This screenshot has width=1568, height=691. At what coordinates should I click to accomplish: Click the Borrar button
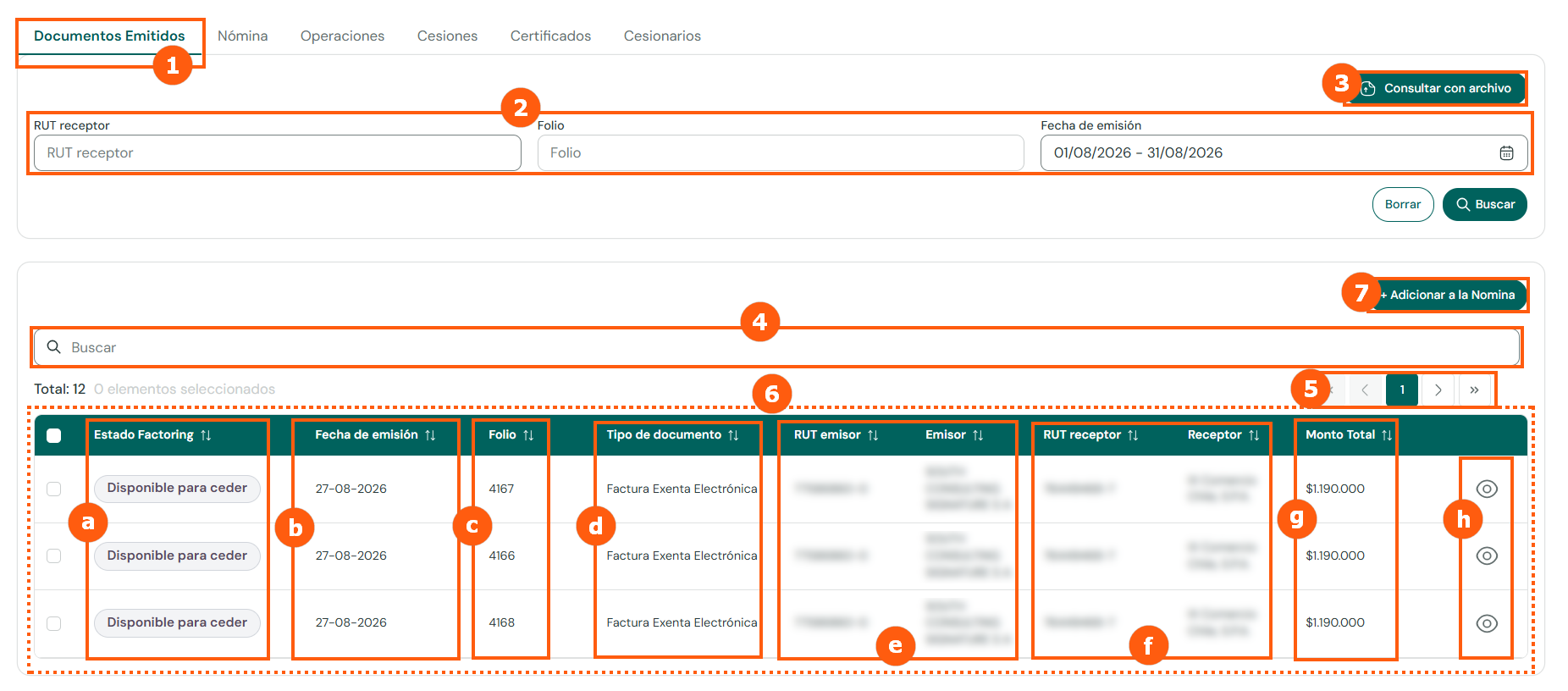(x=1403, y=204)
